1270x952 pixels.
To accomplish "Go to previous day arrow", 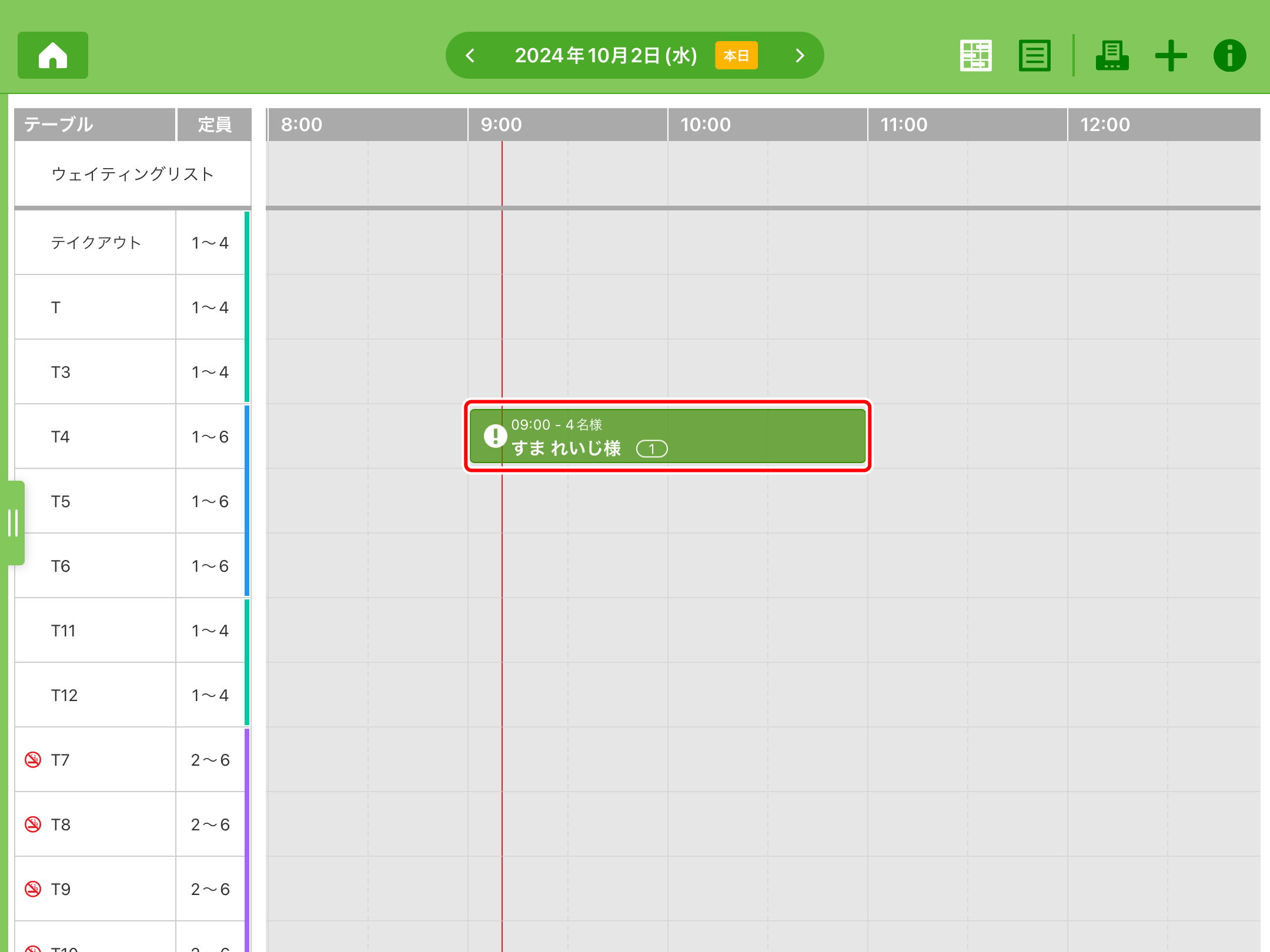I will pyautogui.click(x=470, y=56).
